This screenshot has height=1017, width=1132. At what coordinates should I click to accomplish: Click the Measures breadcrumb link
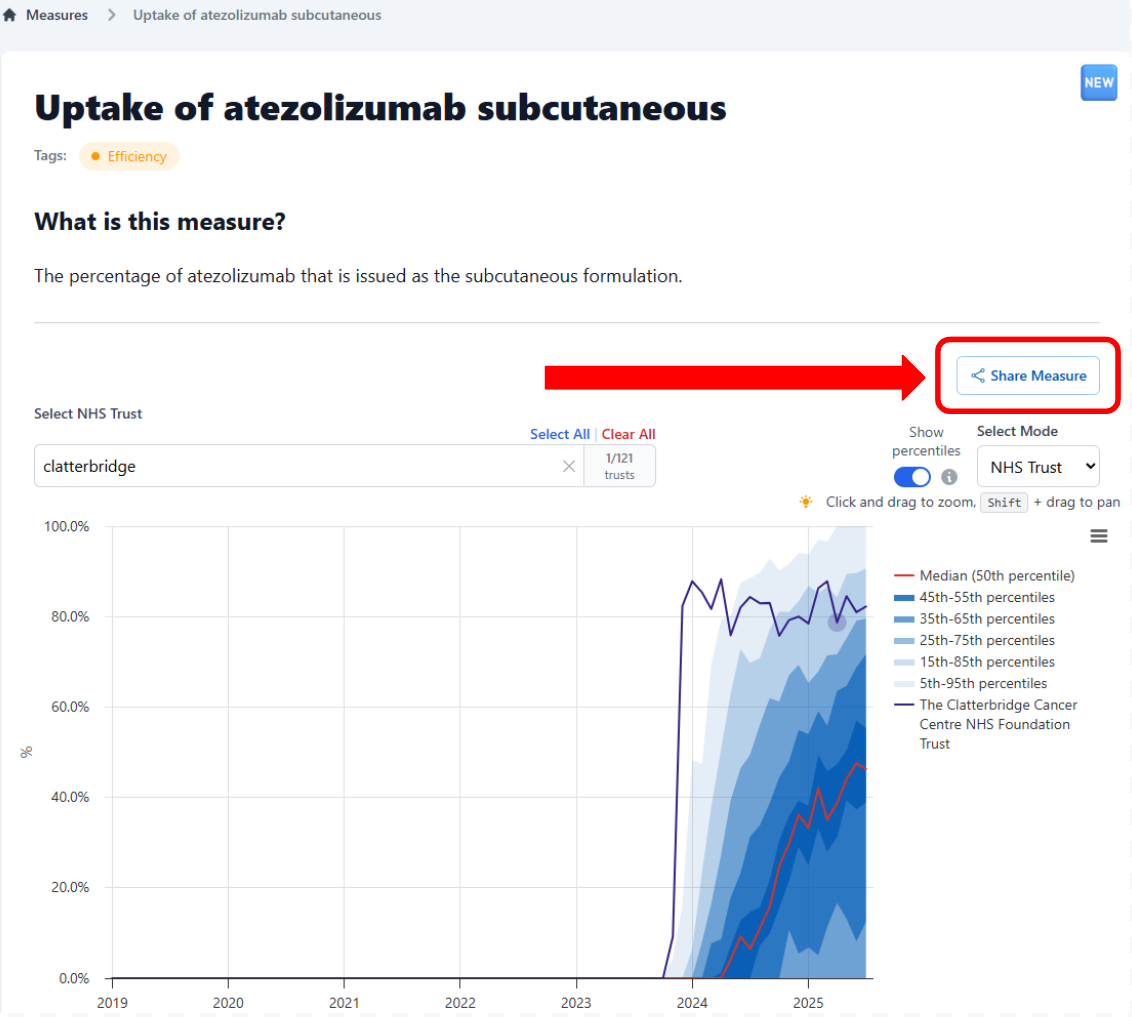57,15
